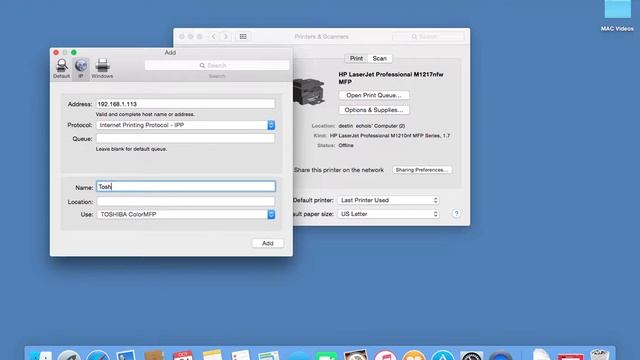Select the Default printer browser icon
Screen dimensions: 640x360
click(62, 68)
